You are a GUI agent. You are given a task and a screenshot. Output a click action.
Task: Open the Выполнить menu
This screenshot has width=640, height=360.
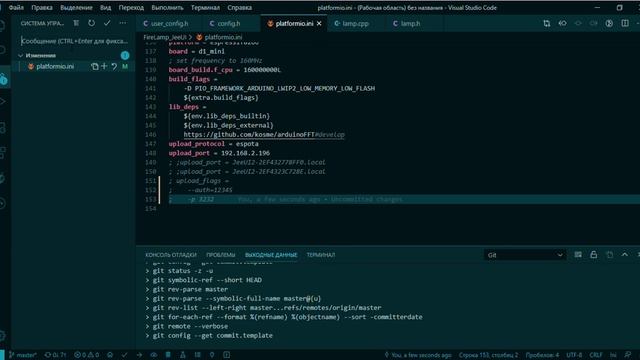167,8
